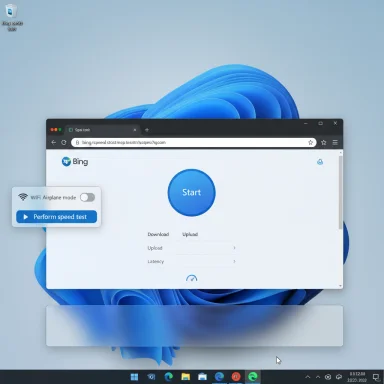The height and width of the screenshot is (384, 384).
Task: Click the scrollbar down arrow
Action: click(x=340, y=286)
